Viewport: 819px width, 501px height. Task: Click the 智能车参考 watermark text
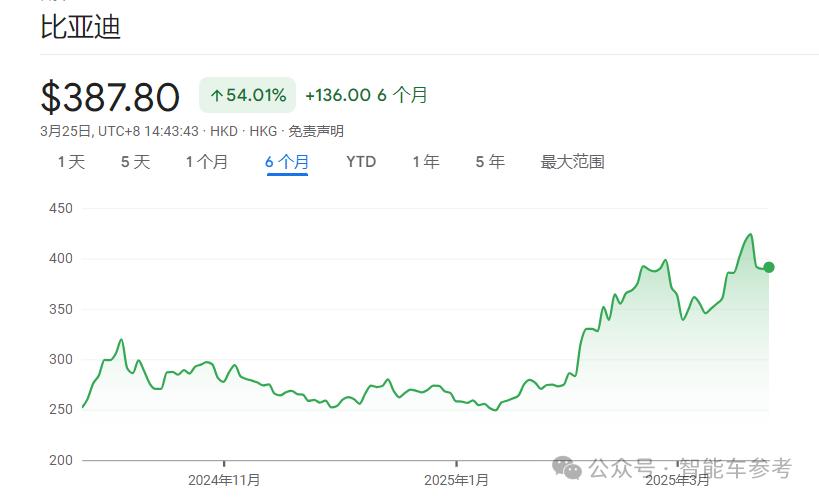tap(735, 467)
